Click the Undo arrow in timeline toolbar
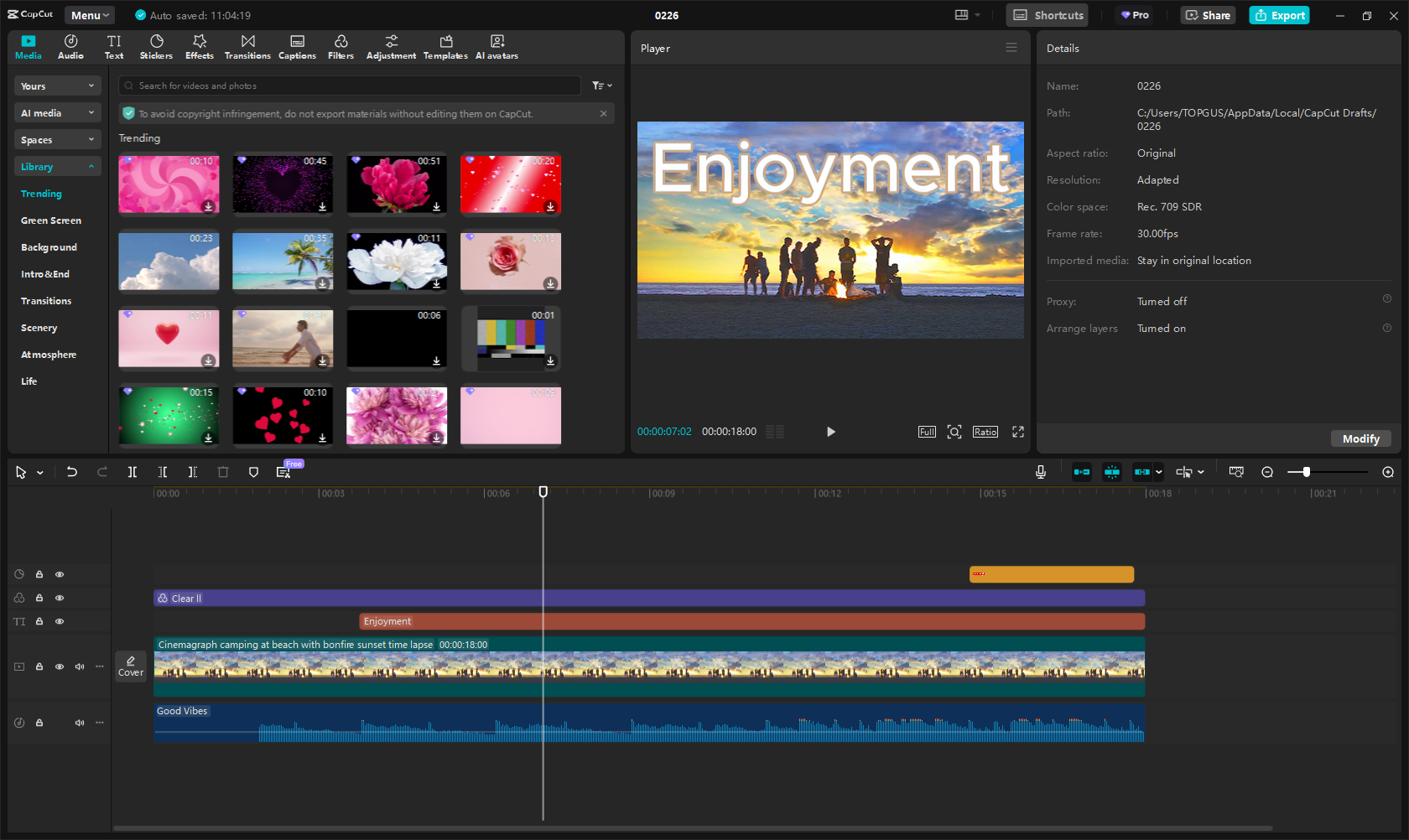1409x840 pixels. point(72,472)
